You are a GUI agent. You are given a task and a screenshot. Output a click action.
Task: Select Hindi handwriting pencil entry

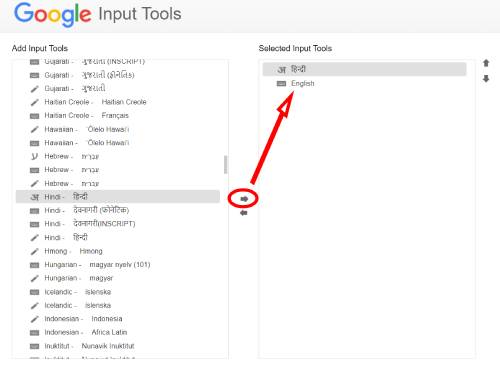(x=118, y=238)
